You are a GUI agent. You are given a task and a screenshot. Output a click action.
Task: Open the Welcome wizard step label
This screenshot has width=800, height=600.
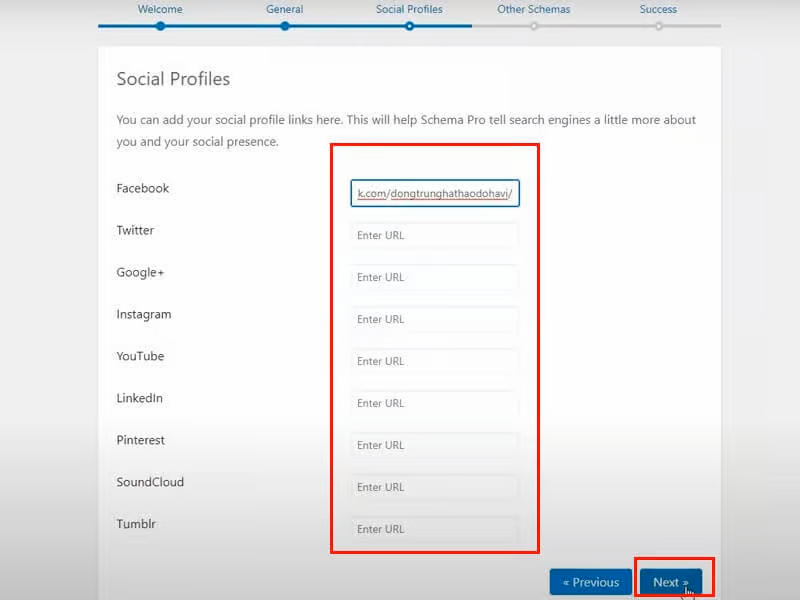click(160, 9)
